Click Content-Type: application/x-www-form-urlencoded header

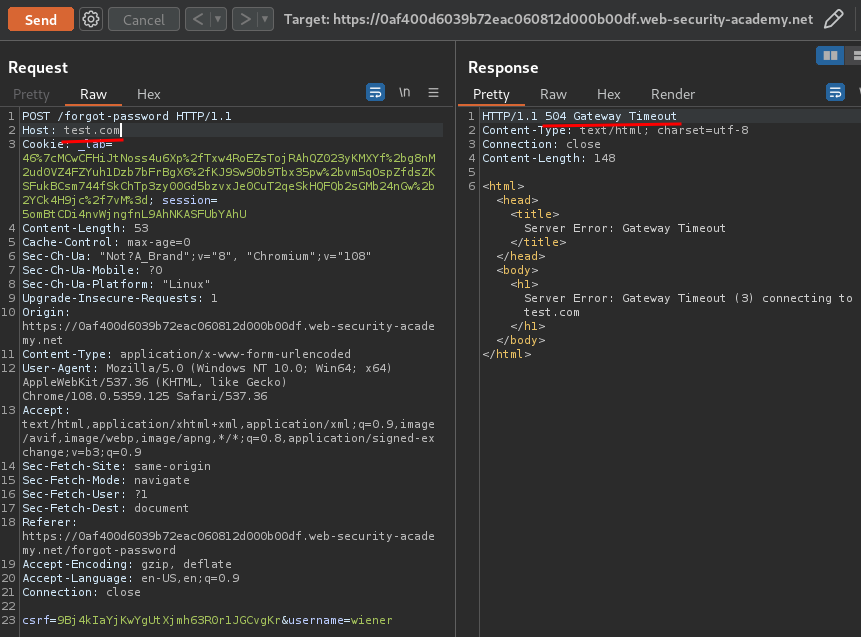tap(186, 354)
